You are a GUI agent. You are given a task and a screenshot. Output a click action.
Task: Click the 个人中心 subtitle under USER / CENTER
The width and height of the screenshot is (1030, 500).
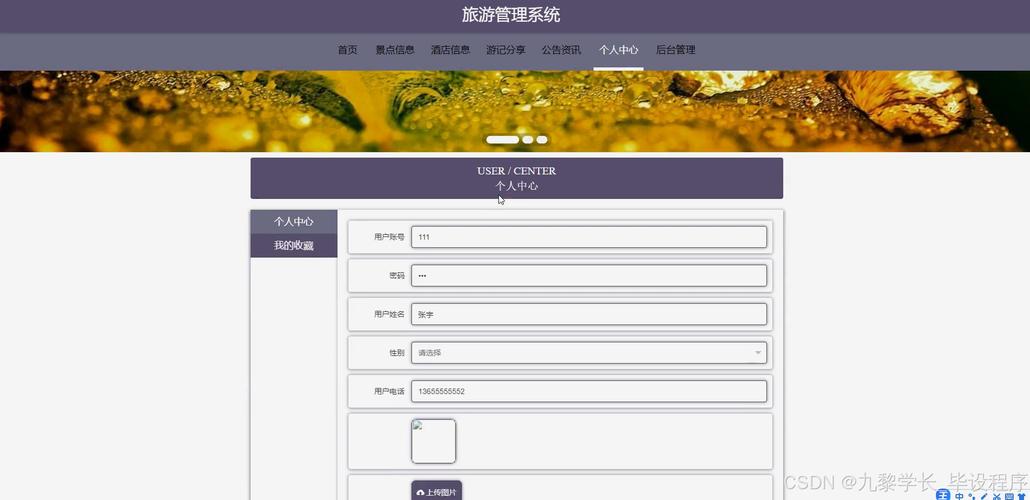pos(516,186)
